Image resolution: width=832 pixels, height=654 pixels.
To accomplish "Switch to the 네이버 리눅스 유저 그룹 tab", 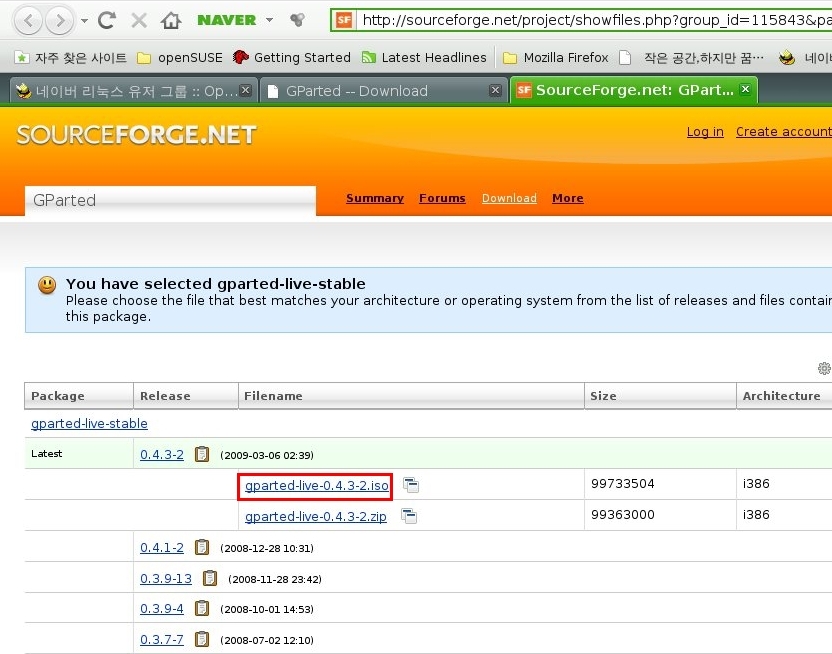I will click(134, 91).
